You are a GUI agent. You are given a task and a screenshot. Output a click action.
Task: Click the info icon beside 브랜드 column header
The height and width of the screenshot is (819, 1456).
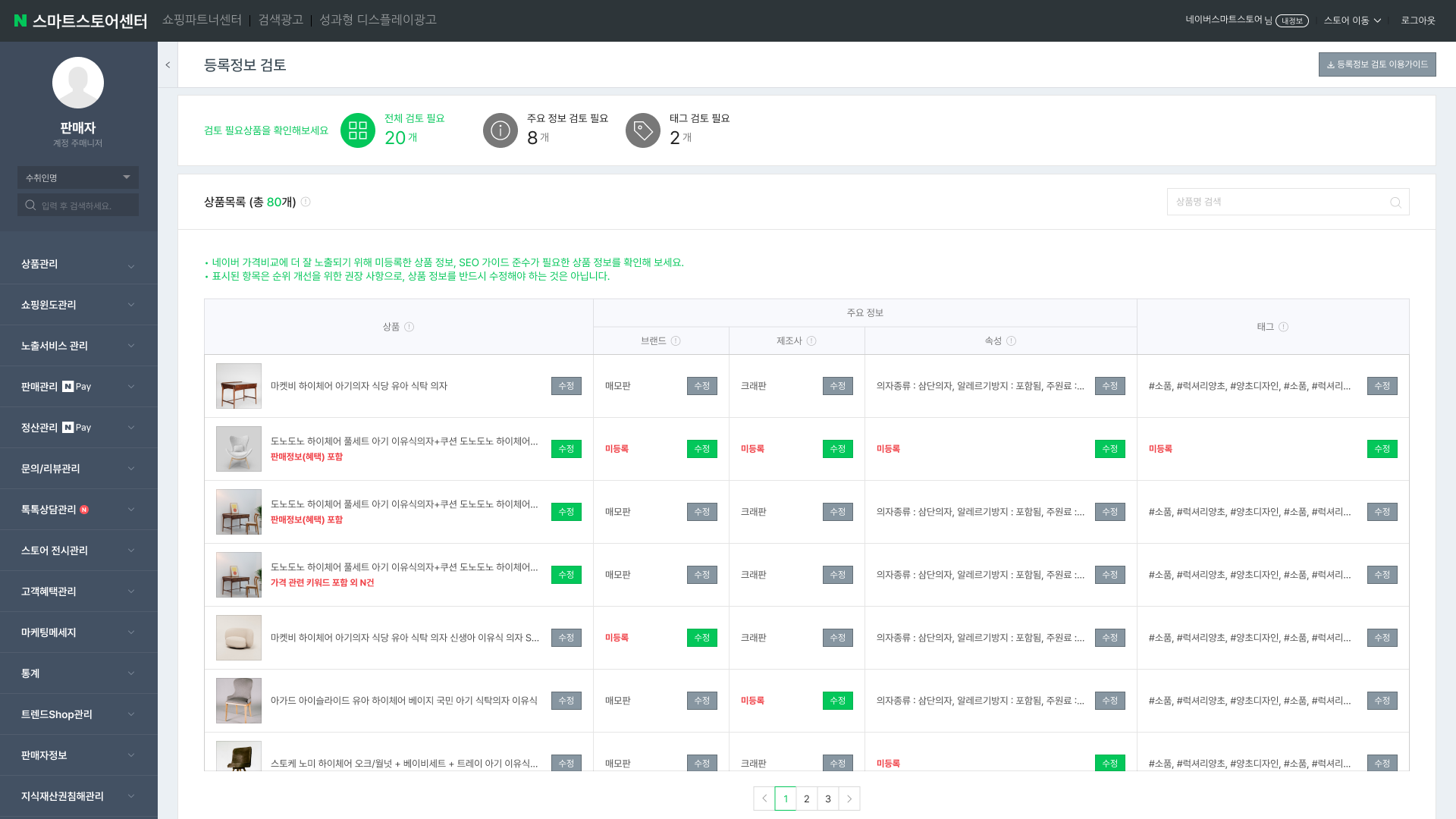point(676,341)
